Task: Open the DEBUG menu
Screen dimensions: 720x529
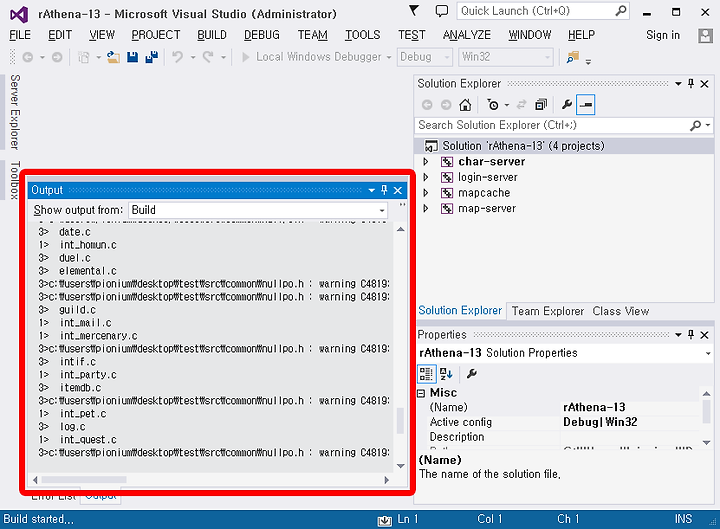Action: point(262,35)
